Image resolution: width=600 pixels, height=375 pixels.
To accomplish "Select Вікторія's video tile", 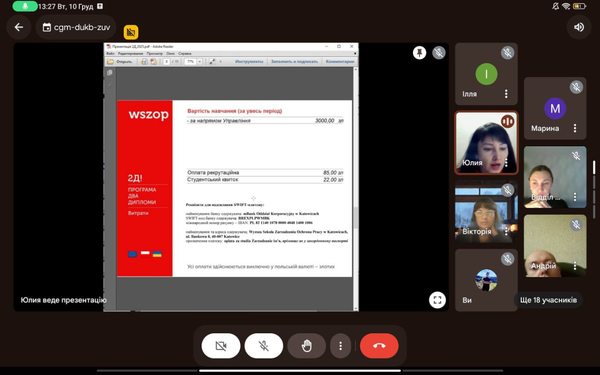I will pos(486,212).
